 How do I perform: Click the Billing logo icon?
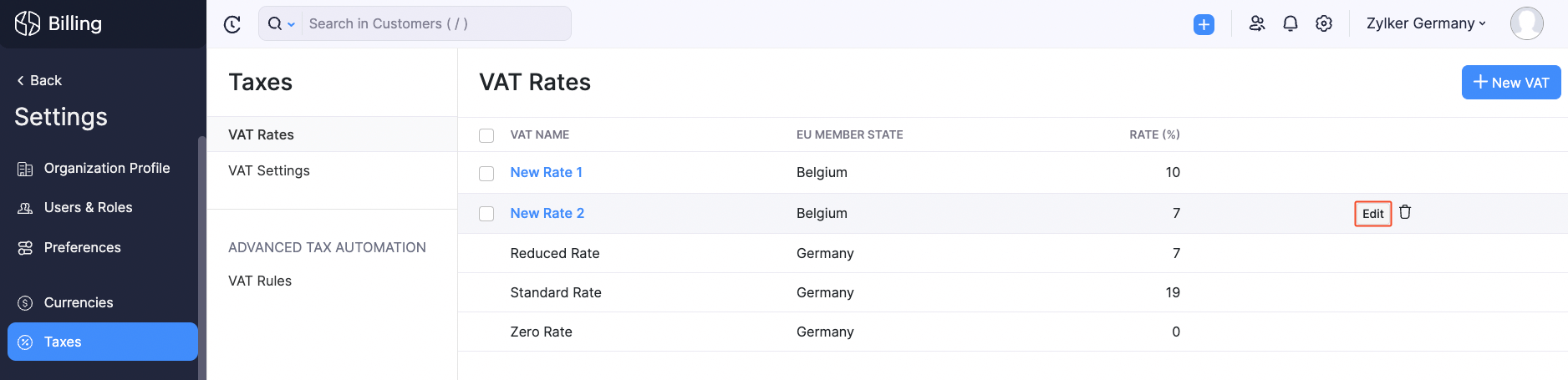(x=28, y=23)
